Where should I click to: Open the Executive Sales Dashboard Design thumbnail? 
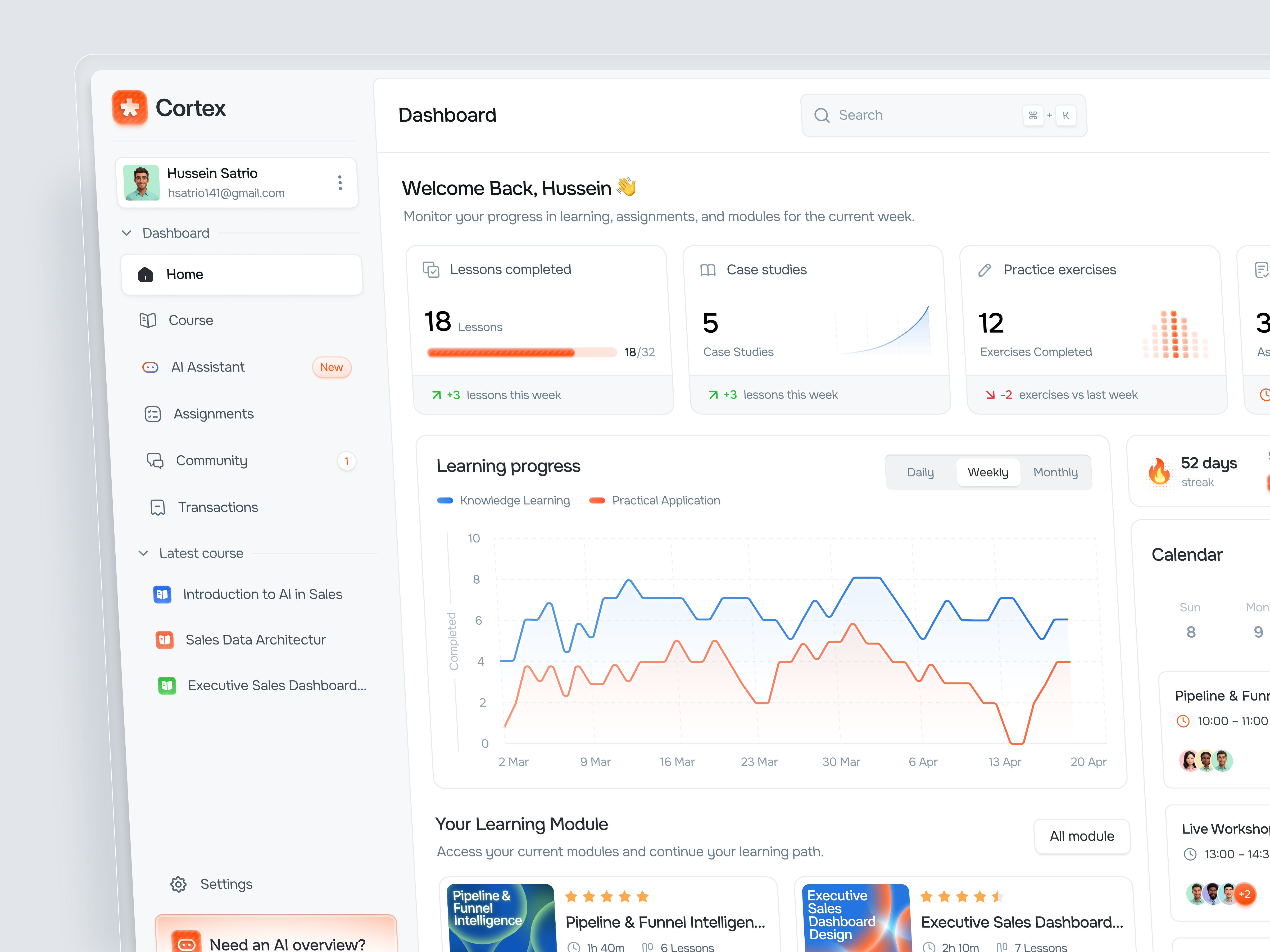pyautogui.click(x=857, y=918)
